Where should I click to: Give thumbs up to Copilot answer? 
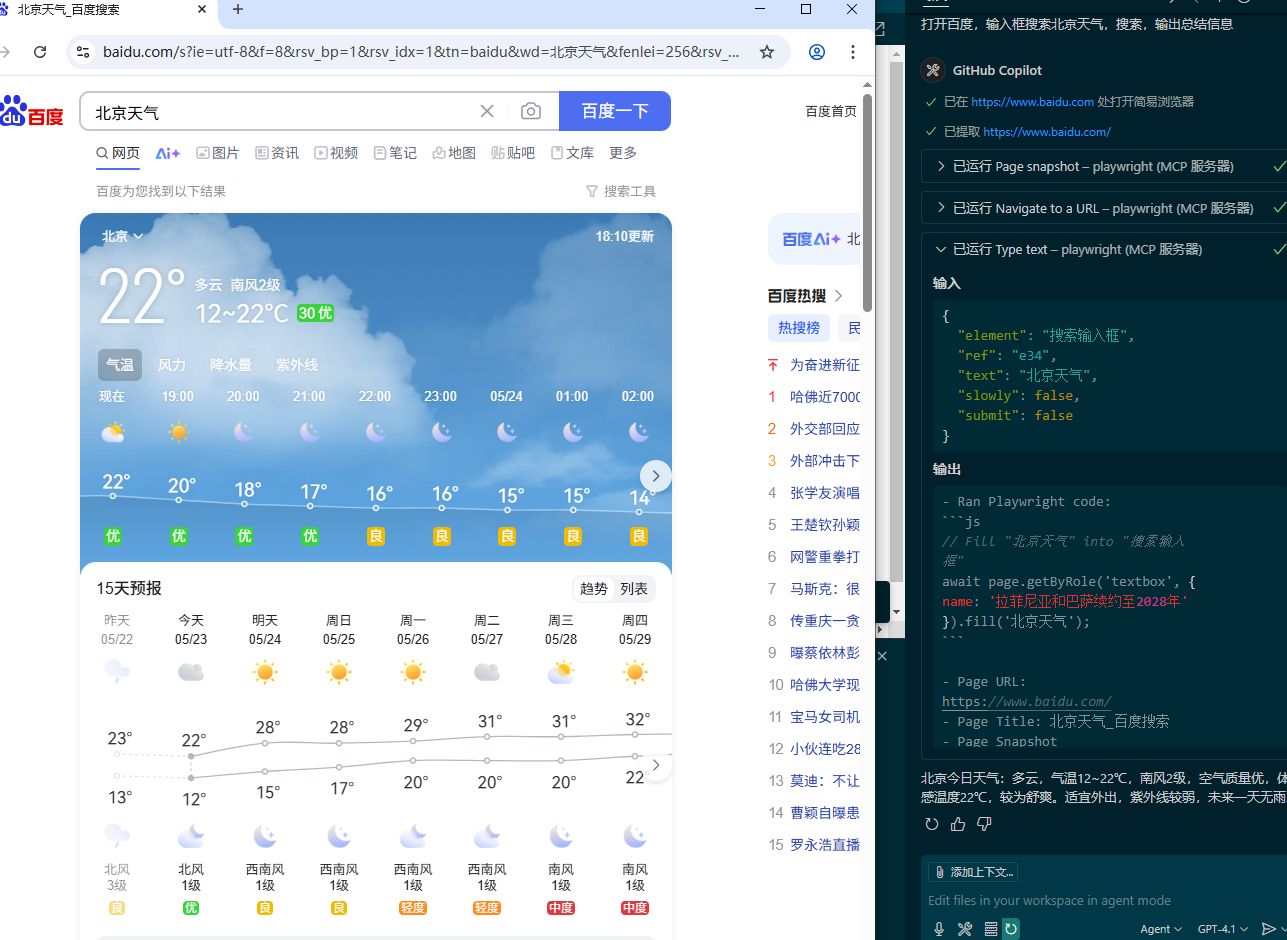(958, 824)
